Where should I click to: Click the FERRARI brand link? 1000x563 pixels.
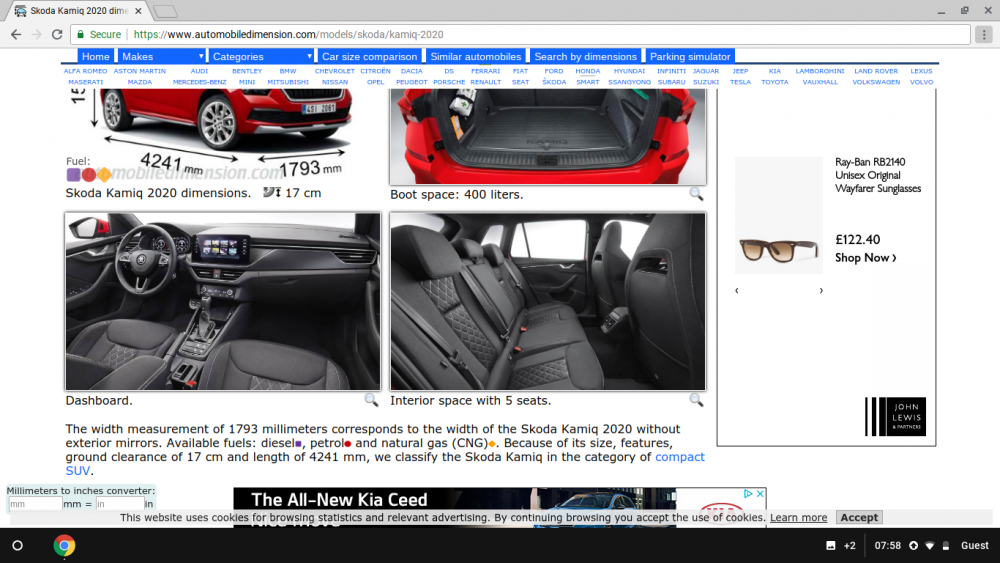tap(485, 71)
